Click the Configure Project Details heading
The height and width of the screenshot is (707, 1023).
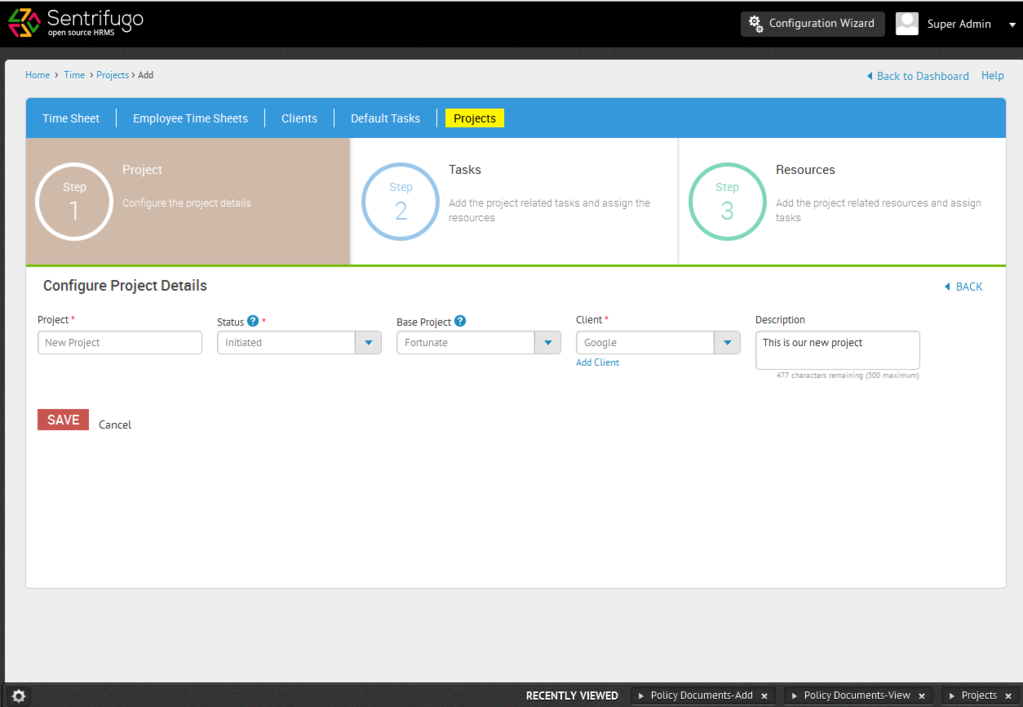pyautogui.click(x=125, y=286)
